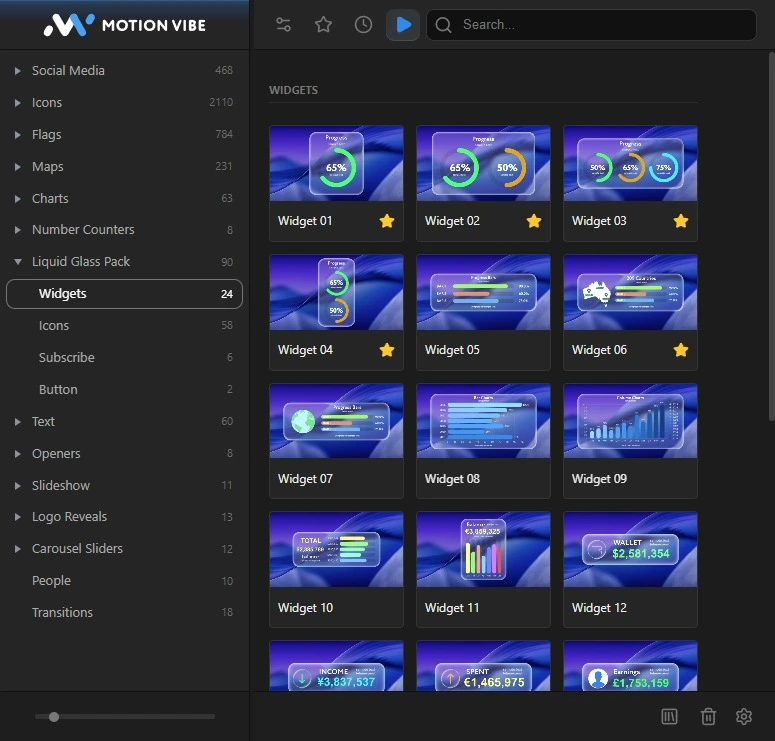This screenshot has width=775, height=741.
Task: Expand the Flags category arrow
Action: point(18,134)
